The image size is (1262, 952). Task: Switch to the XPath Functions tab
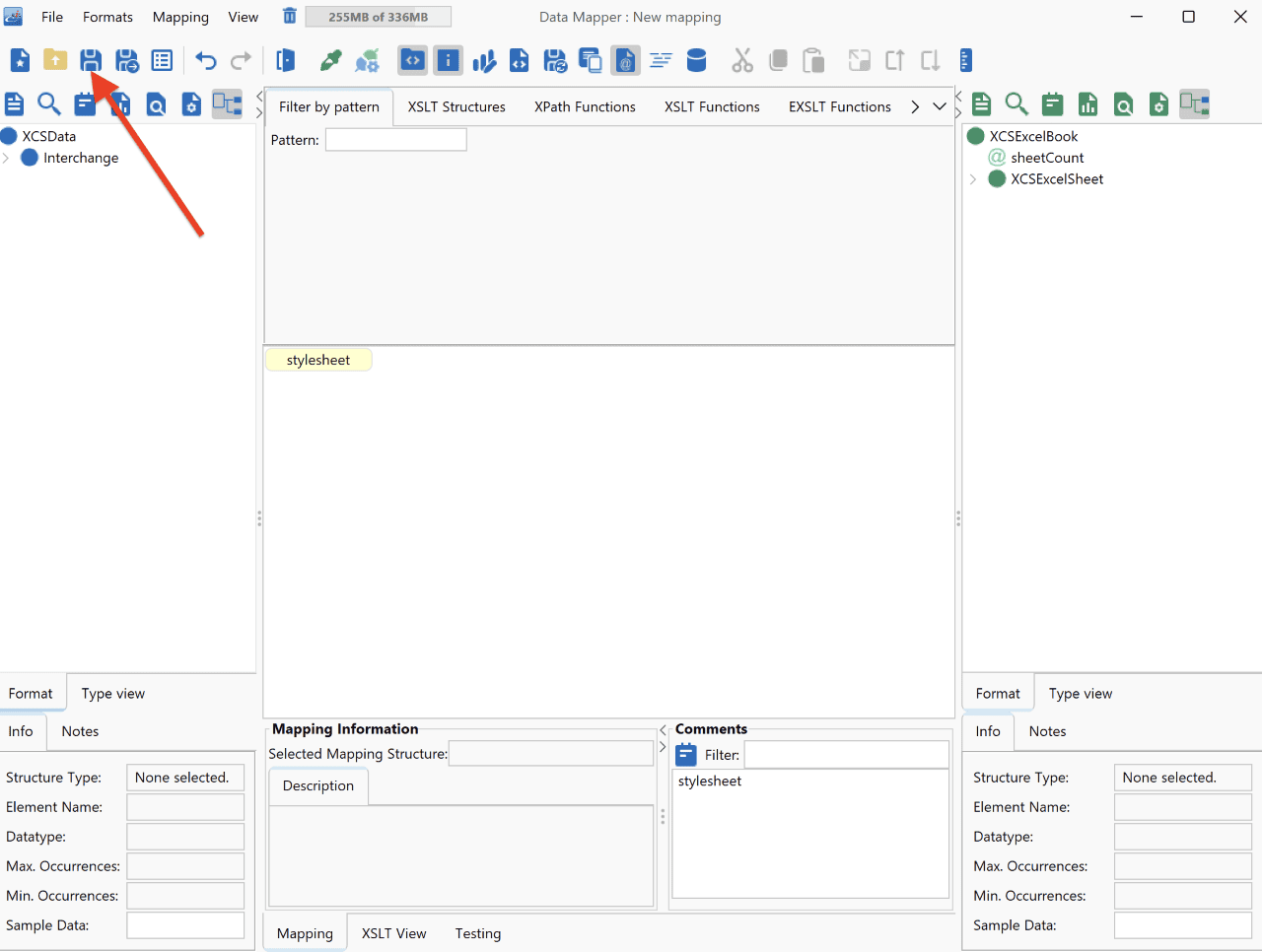585,106
